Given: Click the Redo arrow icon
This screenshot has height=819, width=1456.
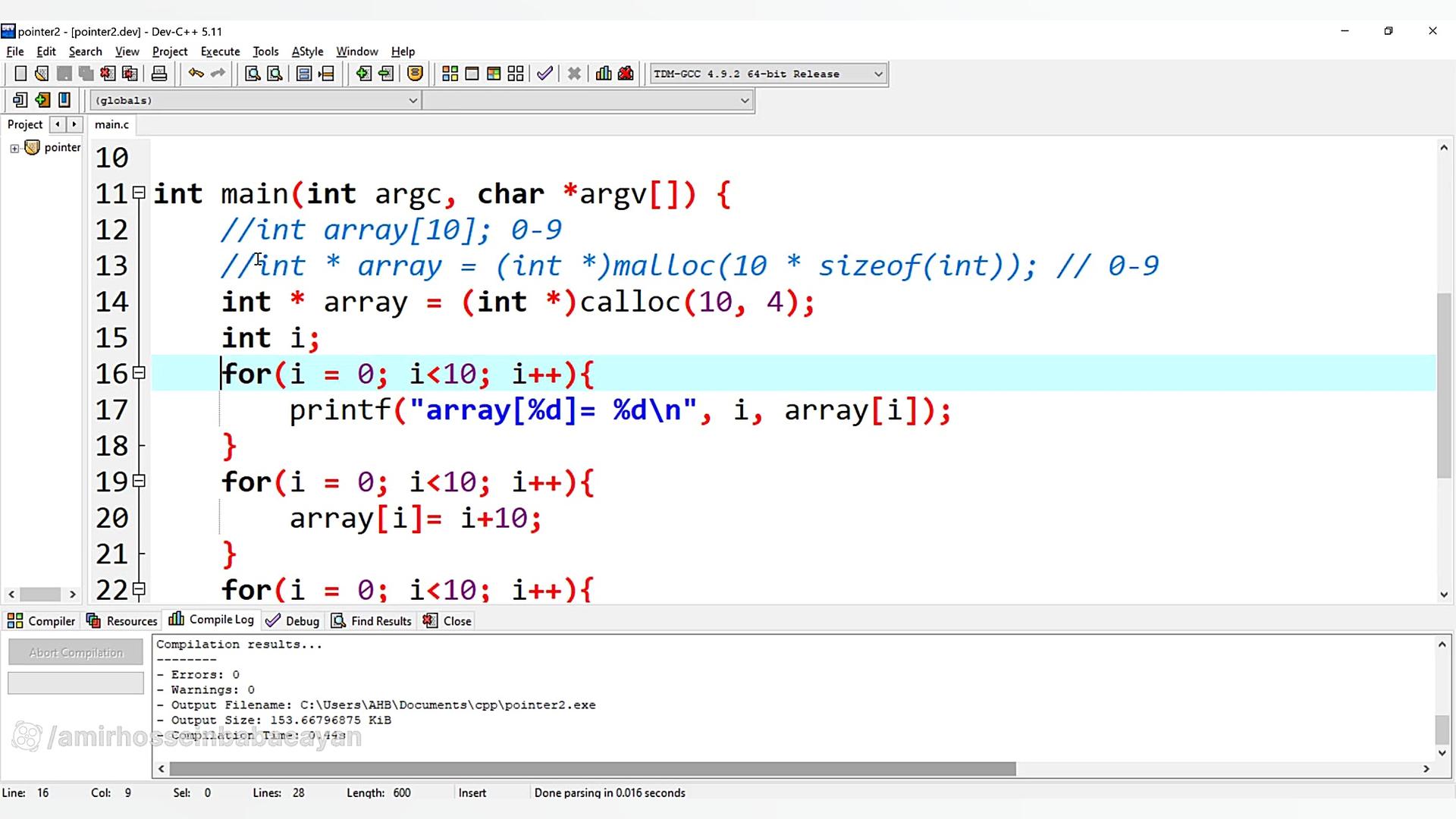Looking at the screenshot, I should point(218,74).
